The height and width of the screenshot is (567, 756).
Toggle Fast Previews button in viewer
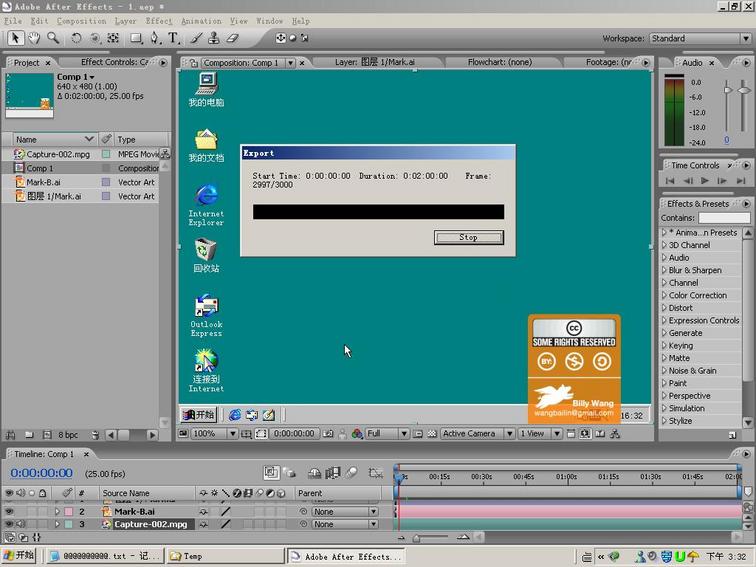click(585, 434)
